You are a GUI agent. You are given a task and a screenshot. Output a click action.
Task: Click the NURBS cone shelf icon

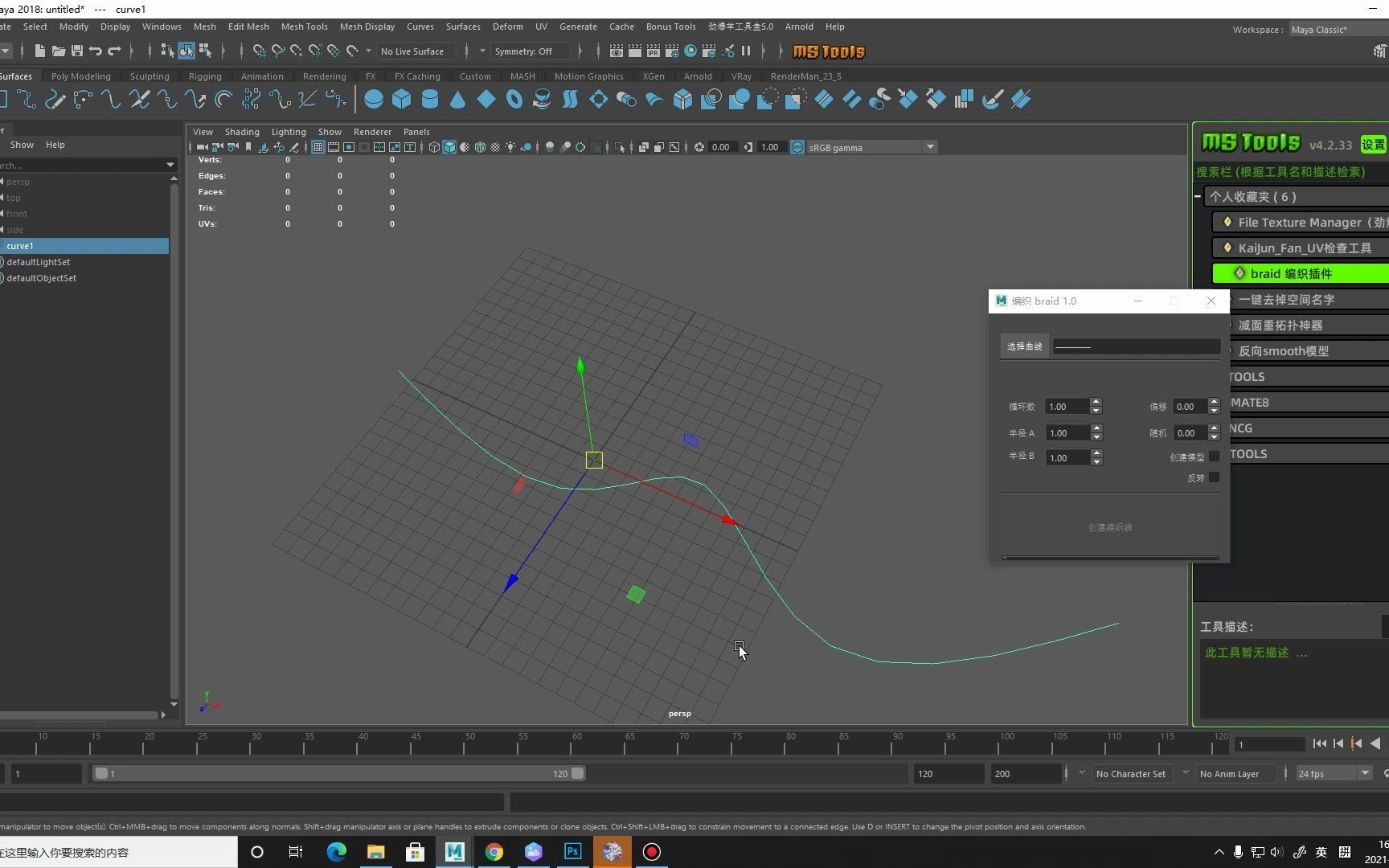point(457,100)
